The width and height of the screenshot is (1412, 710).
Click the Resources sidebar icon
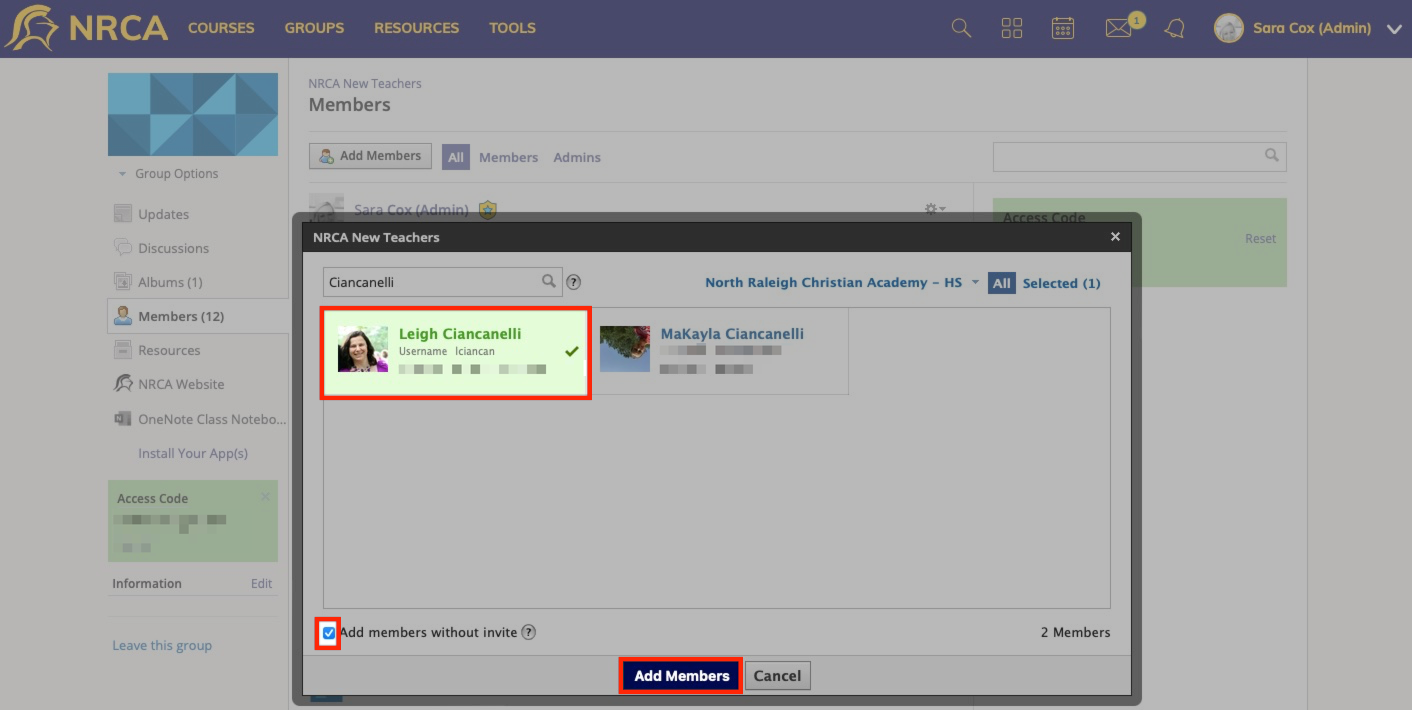point(123,350)
